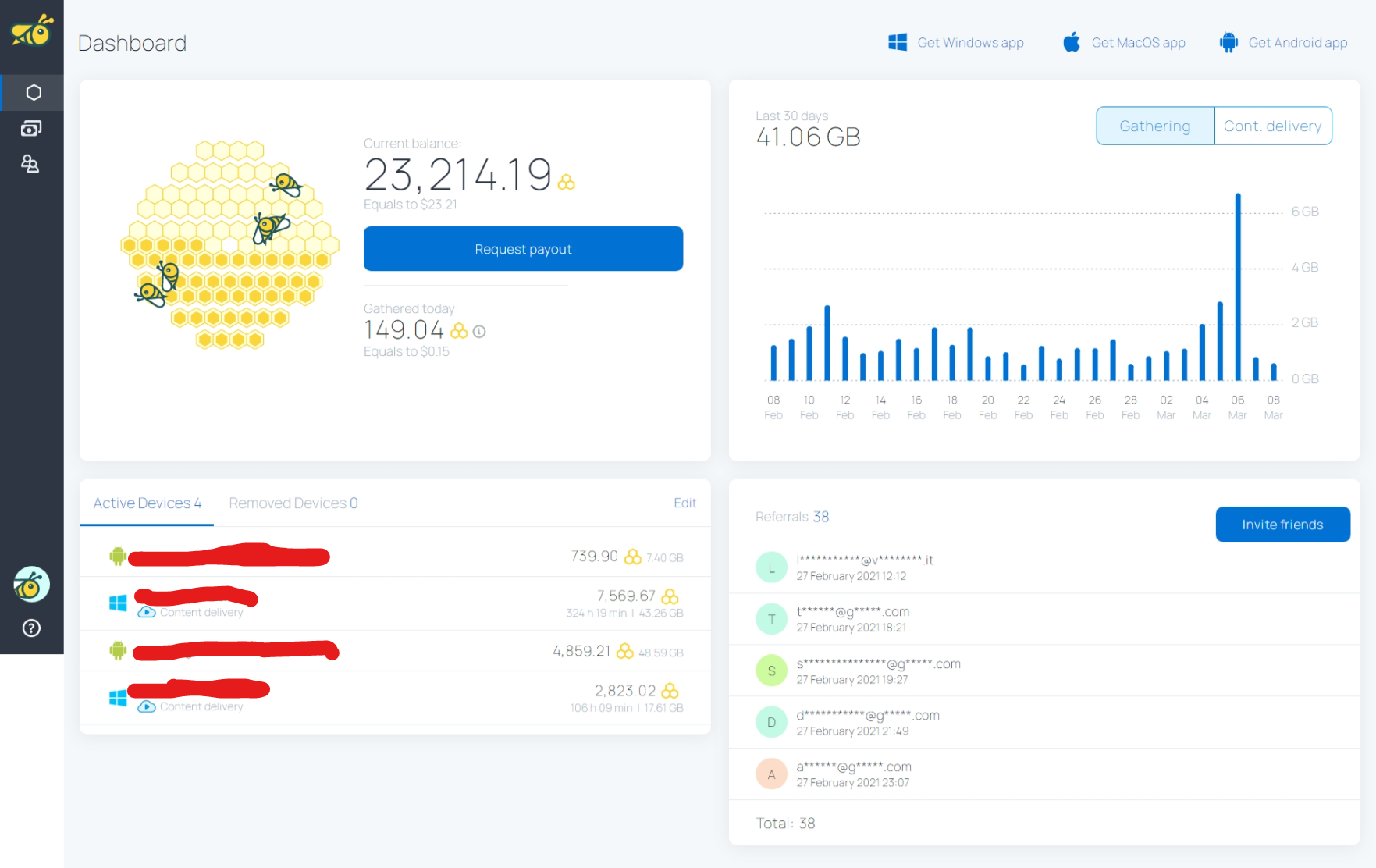Open the dashboard hexagon sidebar icon
Image resolution: width=1376 pixels, height=868 pixels.
[x=33, y=93]
